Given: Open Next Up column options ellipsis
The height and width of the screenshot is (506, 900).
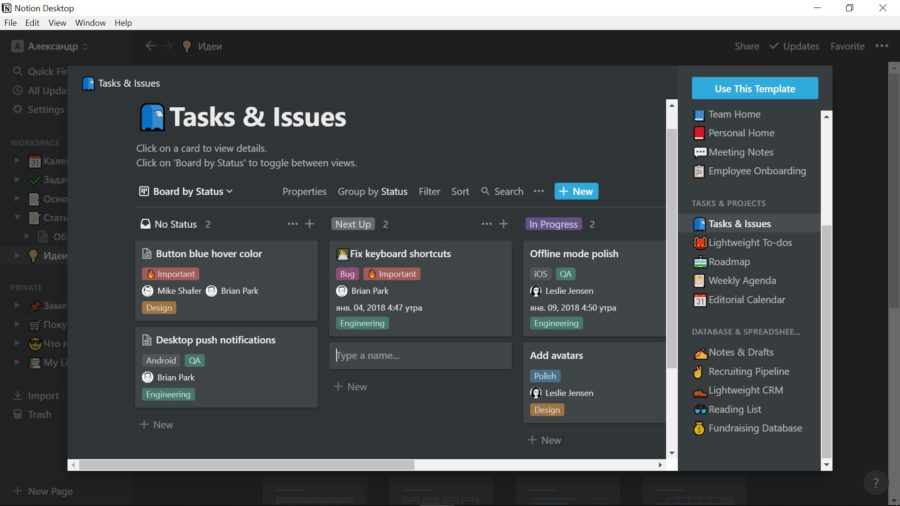Looking at the screenshot, I should pyautogui.click(x=486, y=224).
